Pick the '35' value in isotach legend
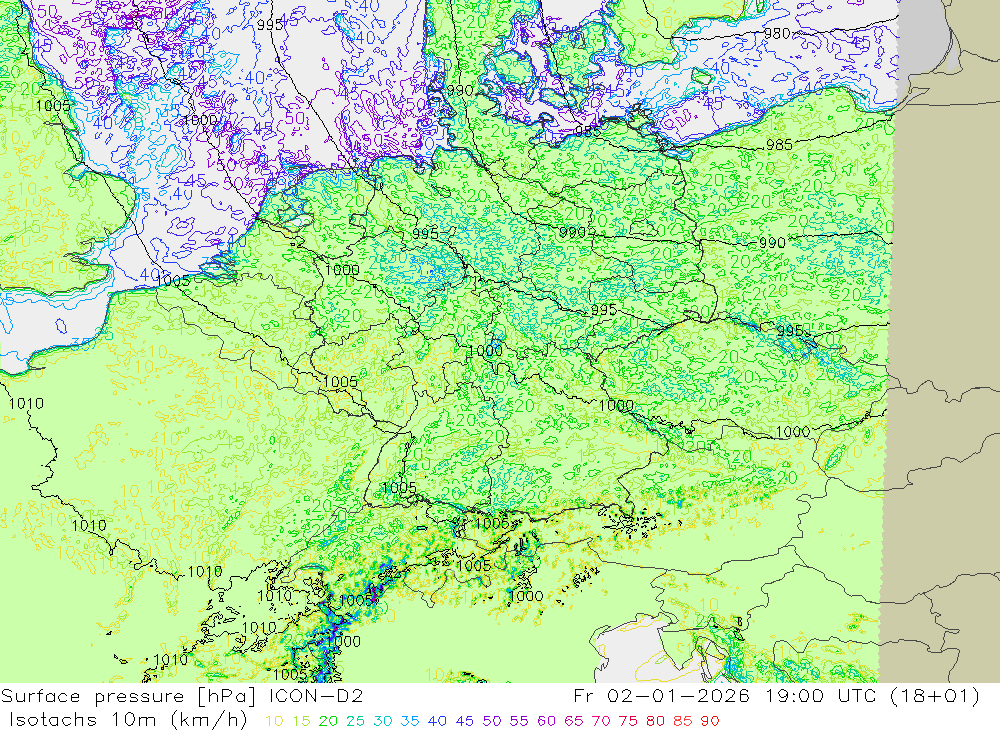The image size is (1000, 733). [x=410, y=722]
